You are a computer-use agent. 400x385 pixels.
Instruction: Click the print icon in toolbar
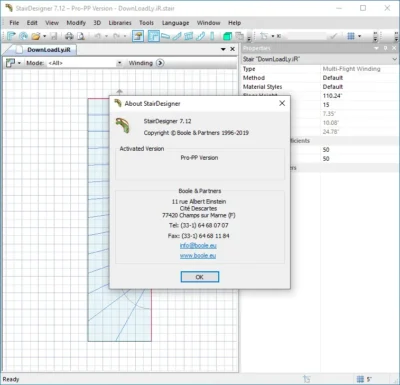coord(69,36)
